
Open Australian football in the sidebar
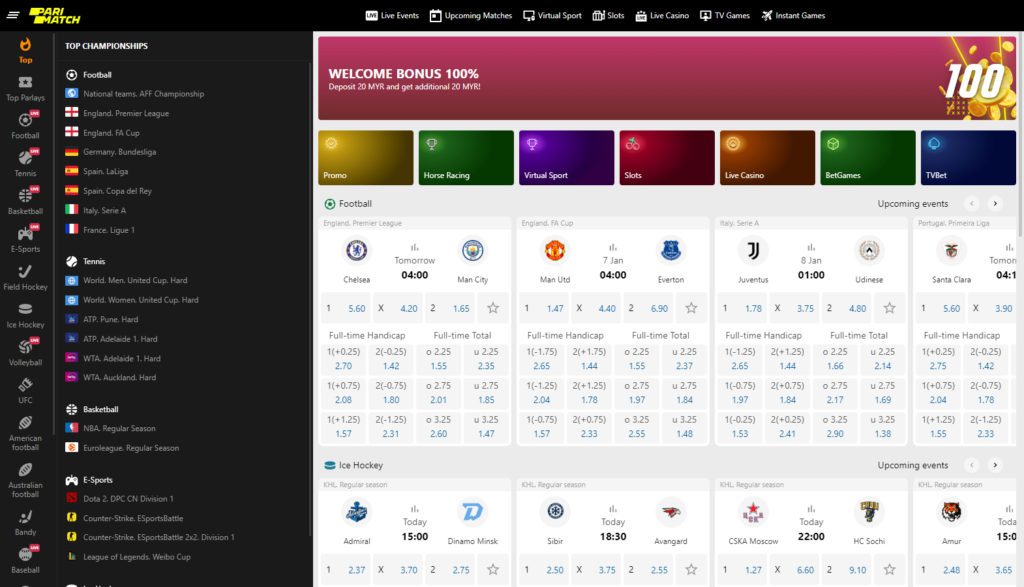click(25, 480)
